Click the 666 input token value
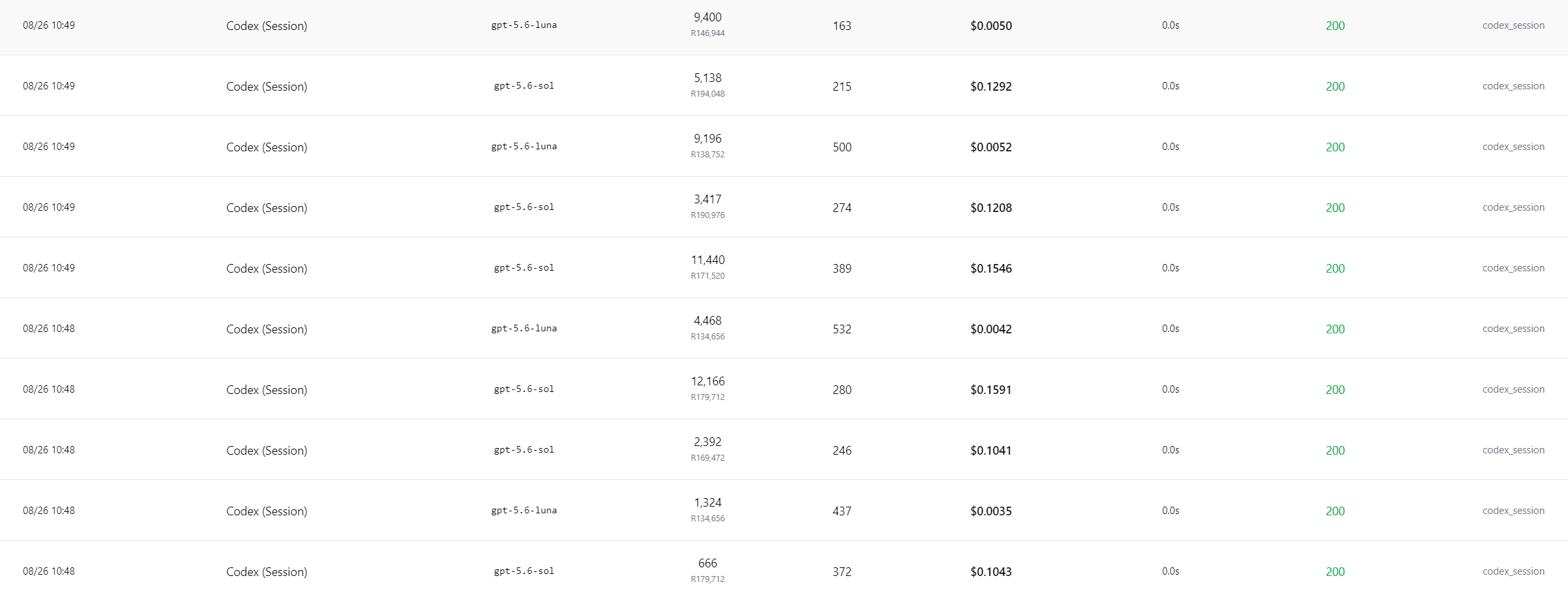 [x=707, y=563]
